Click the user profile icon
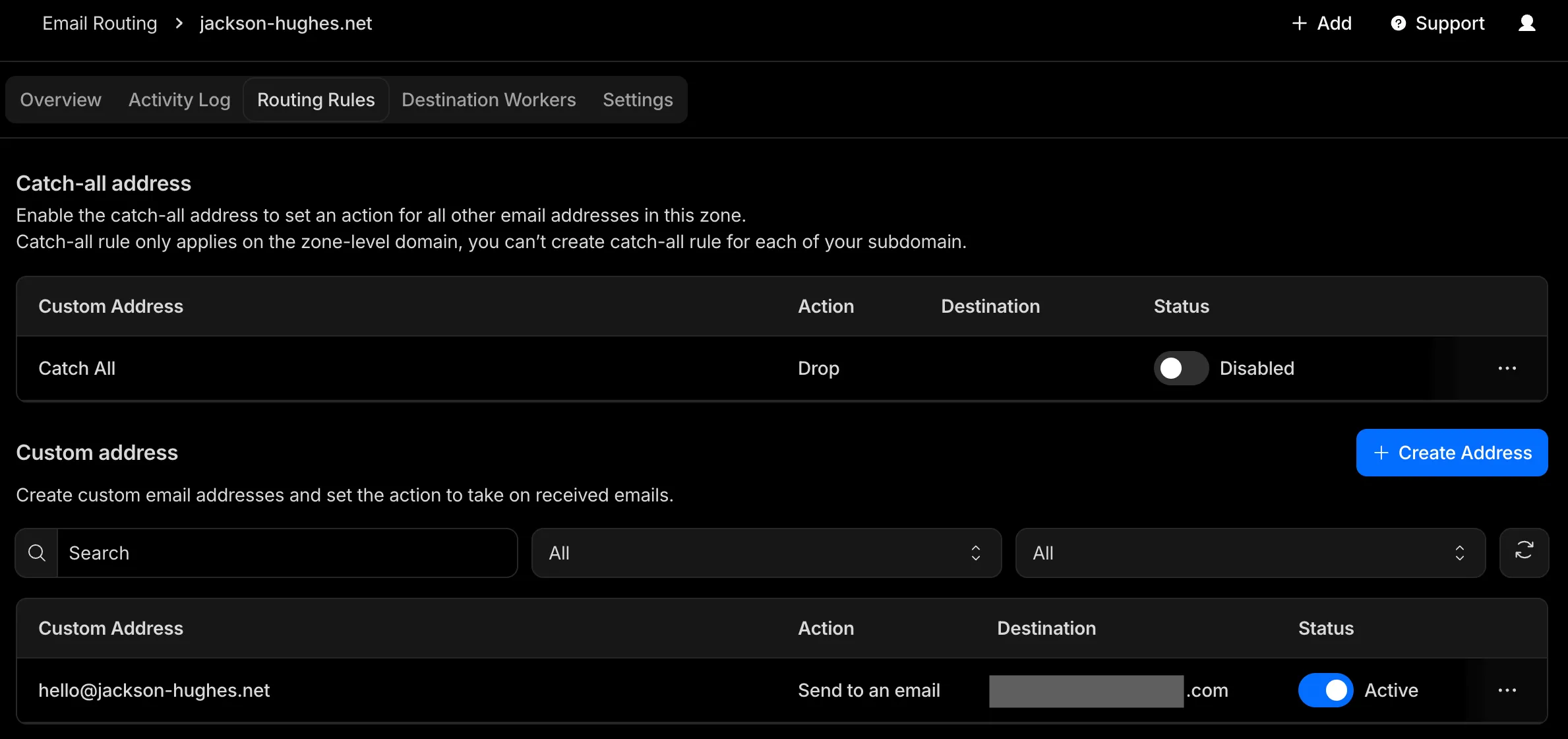This screenshot has width=1568, height=739. 1526,24
